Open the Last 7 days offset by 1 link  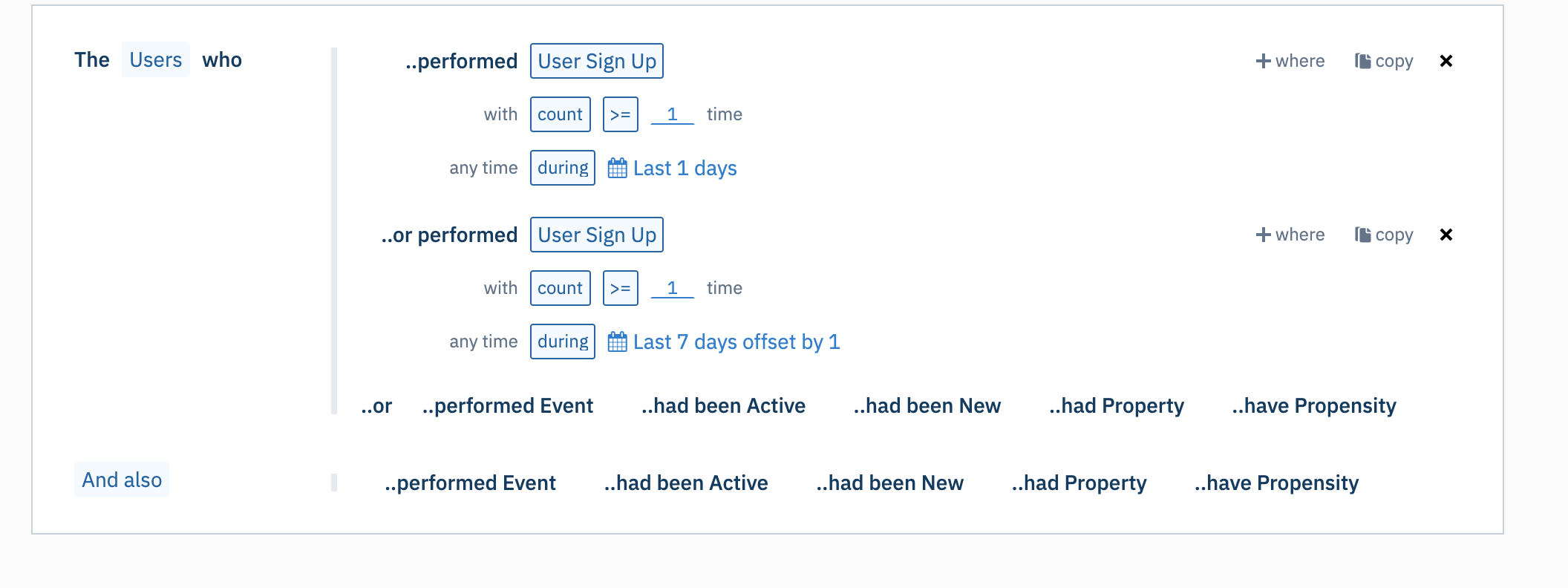coord(736,342)
